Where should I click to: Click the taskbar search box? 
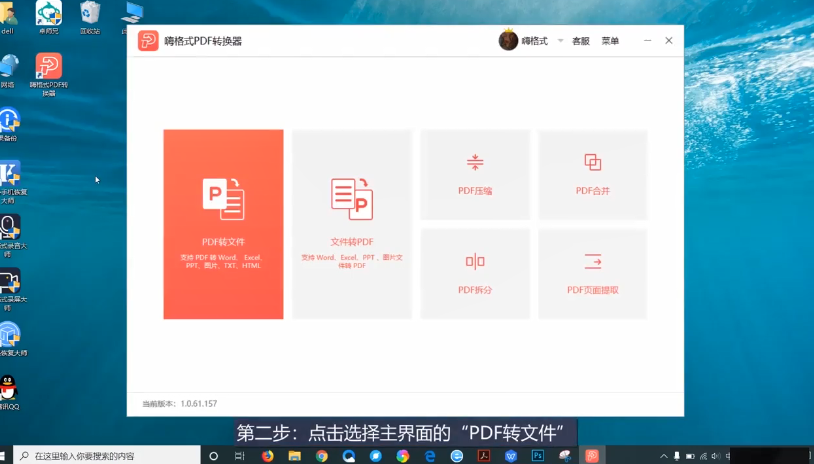[x=106, y=456]
